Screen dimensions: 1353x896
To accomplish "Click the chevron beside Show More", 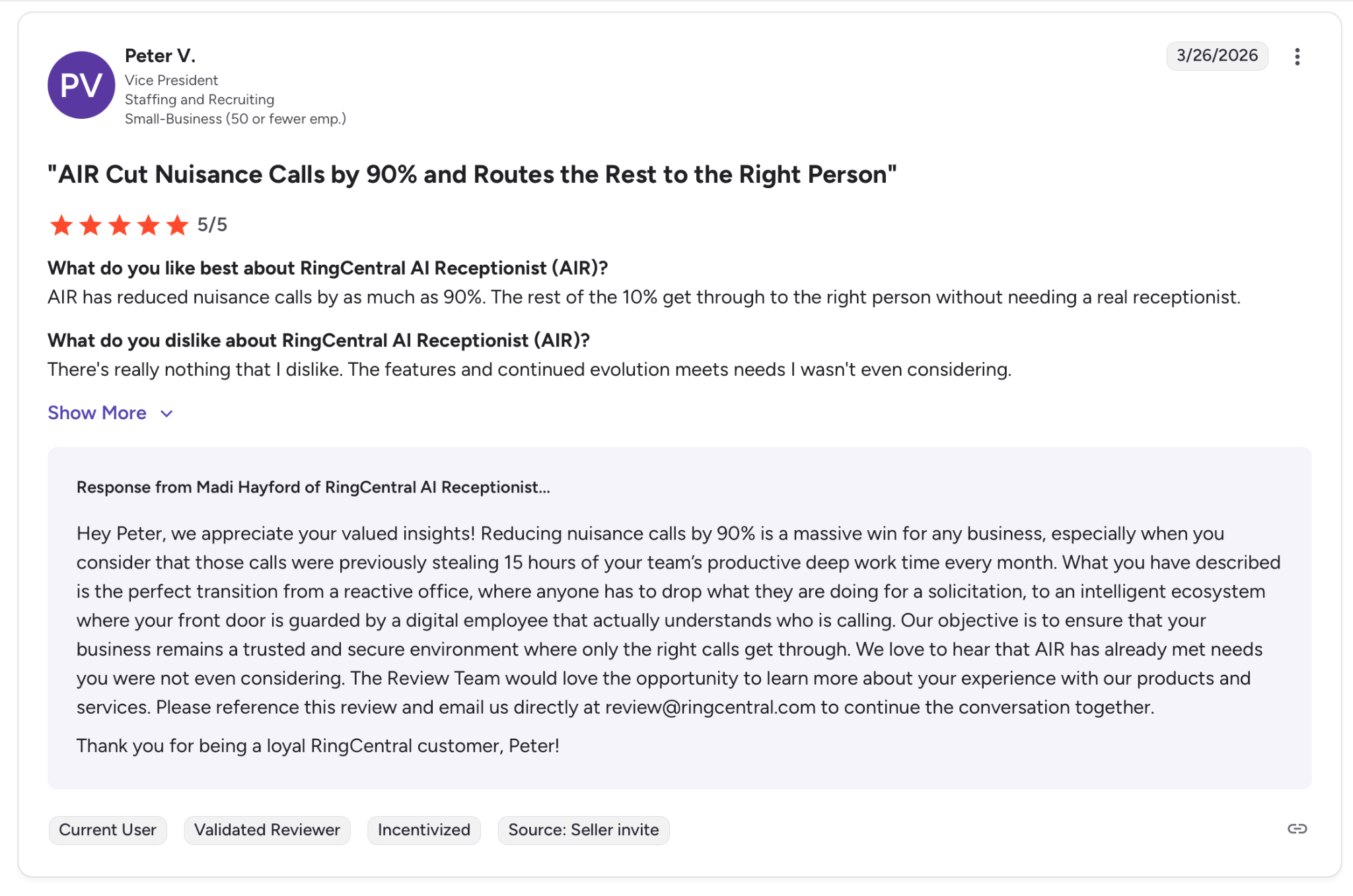I will tap(166, 413).
